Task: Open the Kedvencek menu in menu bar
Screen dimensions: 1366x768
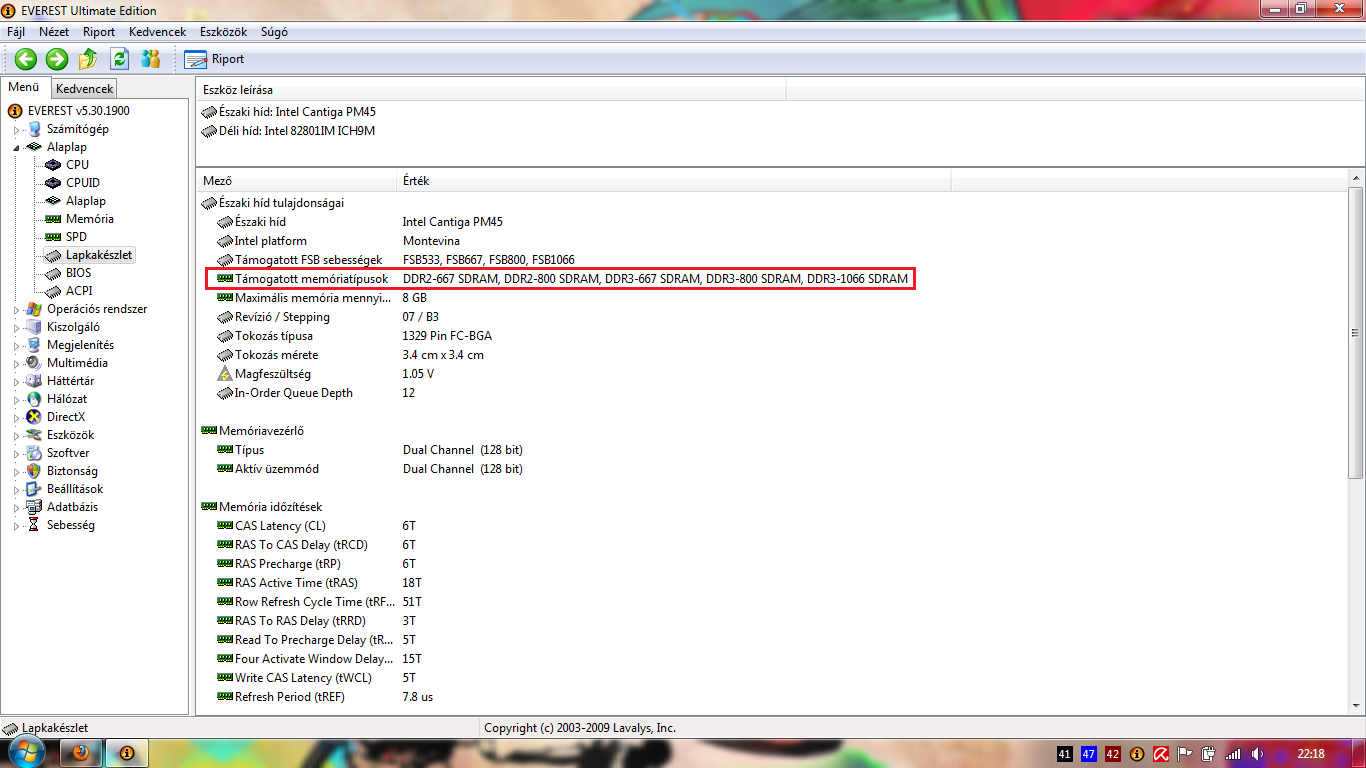Action: 157,32
